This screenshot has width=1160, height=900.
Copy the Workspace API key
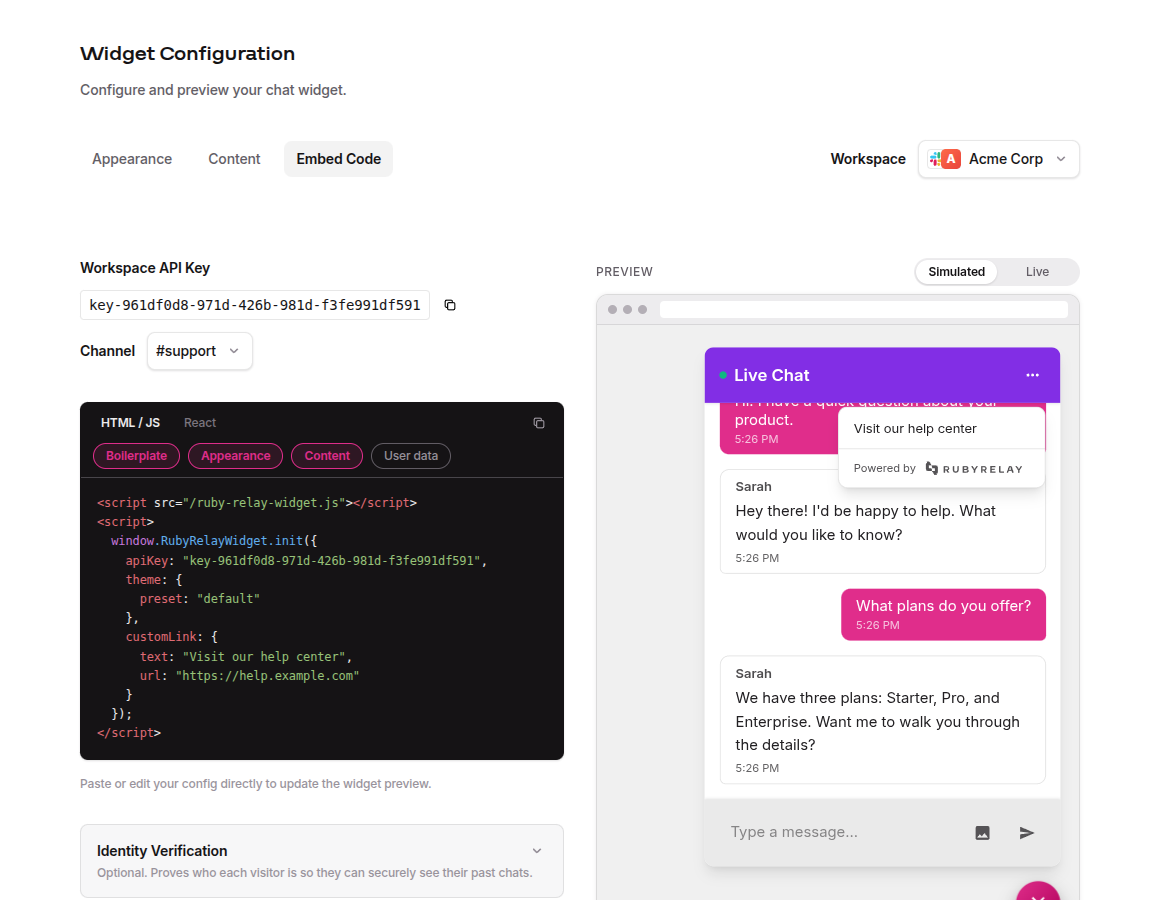pos(450,305)
